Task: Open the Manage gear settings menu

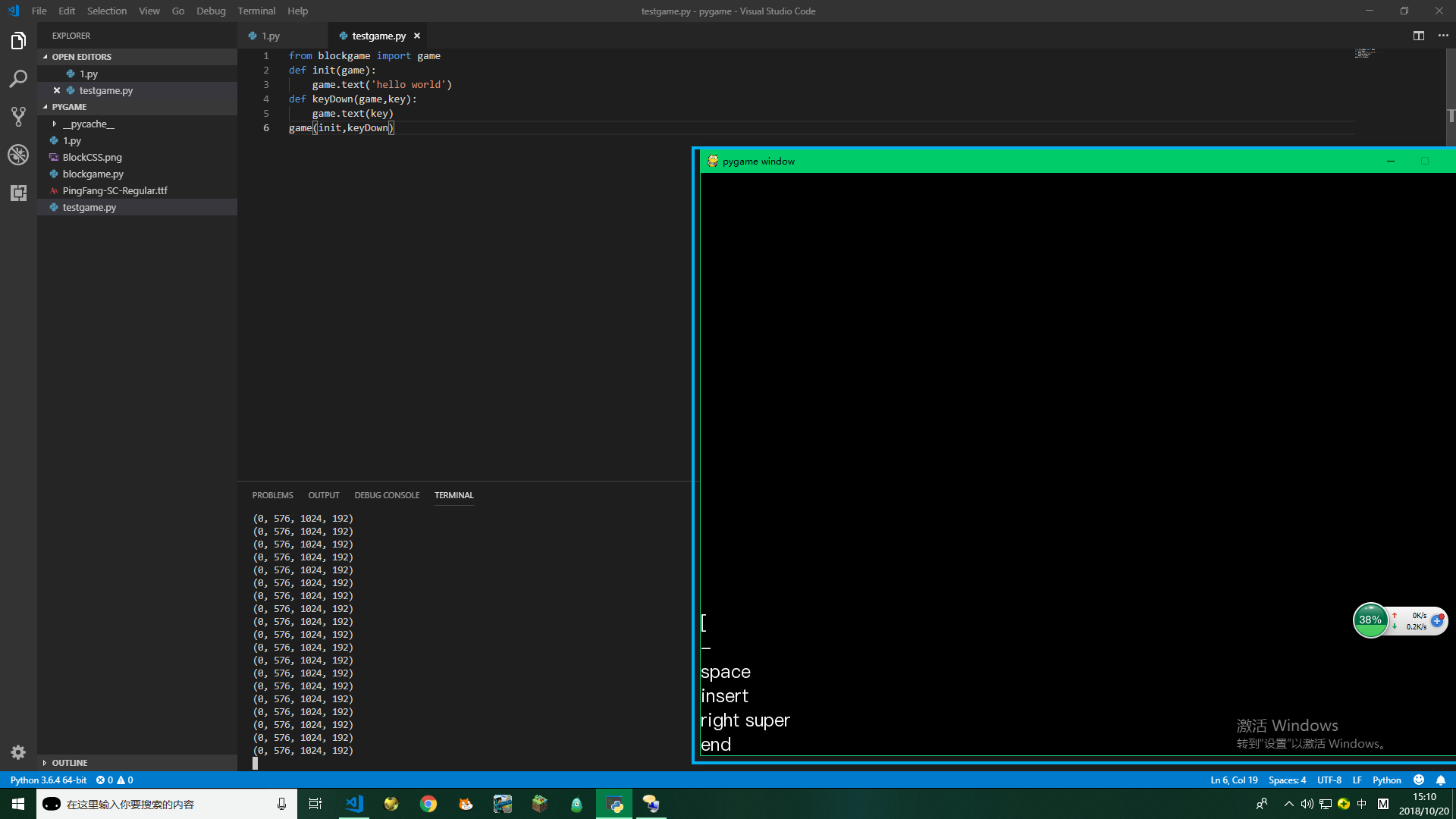Action: (18, 752)
